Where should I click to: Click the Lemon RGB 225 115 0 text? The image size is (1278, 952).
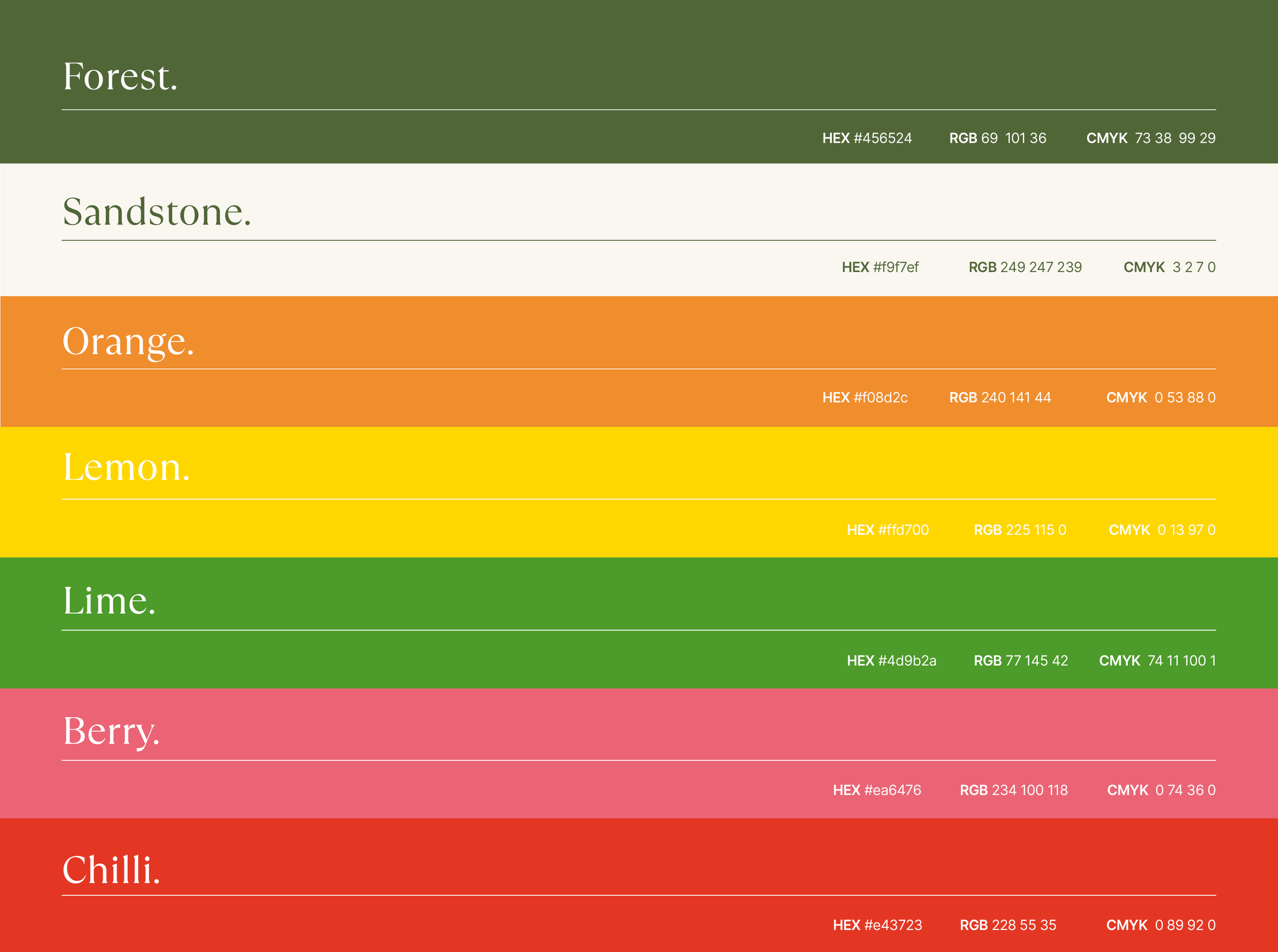point(1019,530)
